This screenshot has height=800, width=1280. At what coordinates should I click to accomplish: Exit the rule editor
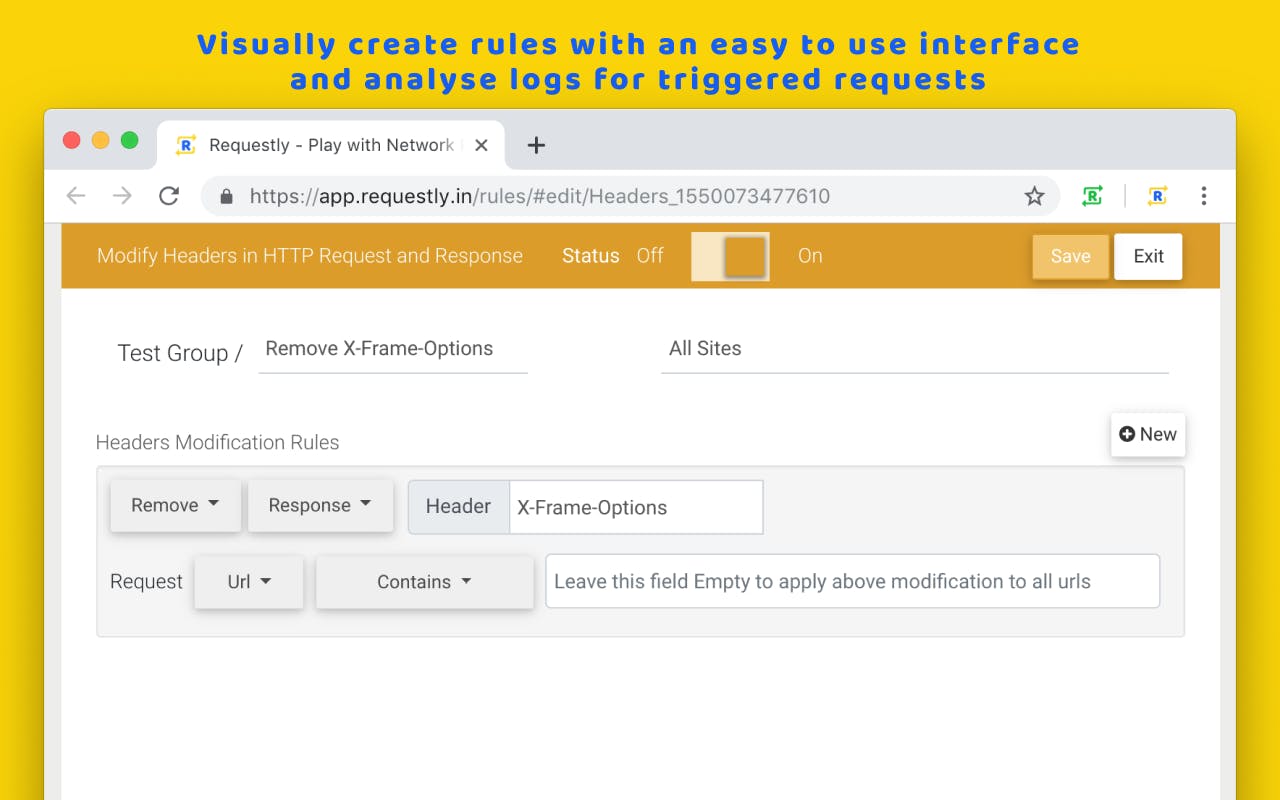click(1148, 256)
